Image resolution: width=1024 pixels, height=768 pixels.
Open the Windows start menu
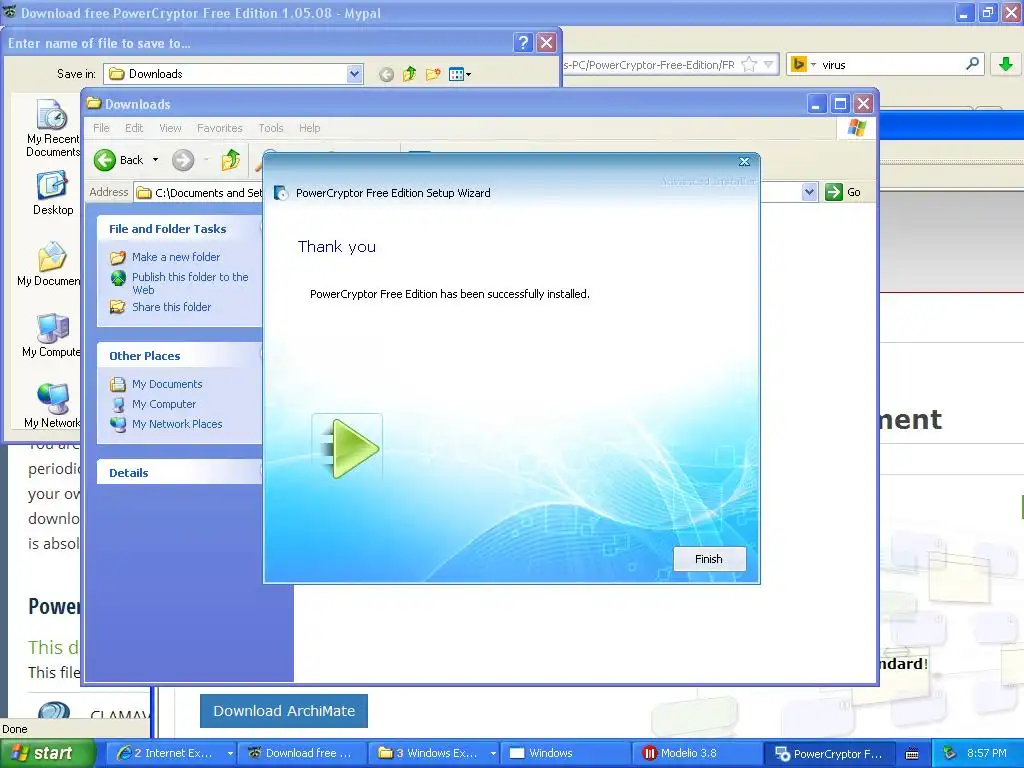tap(48, 753)
